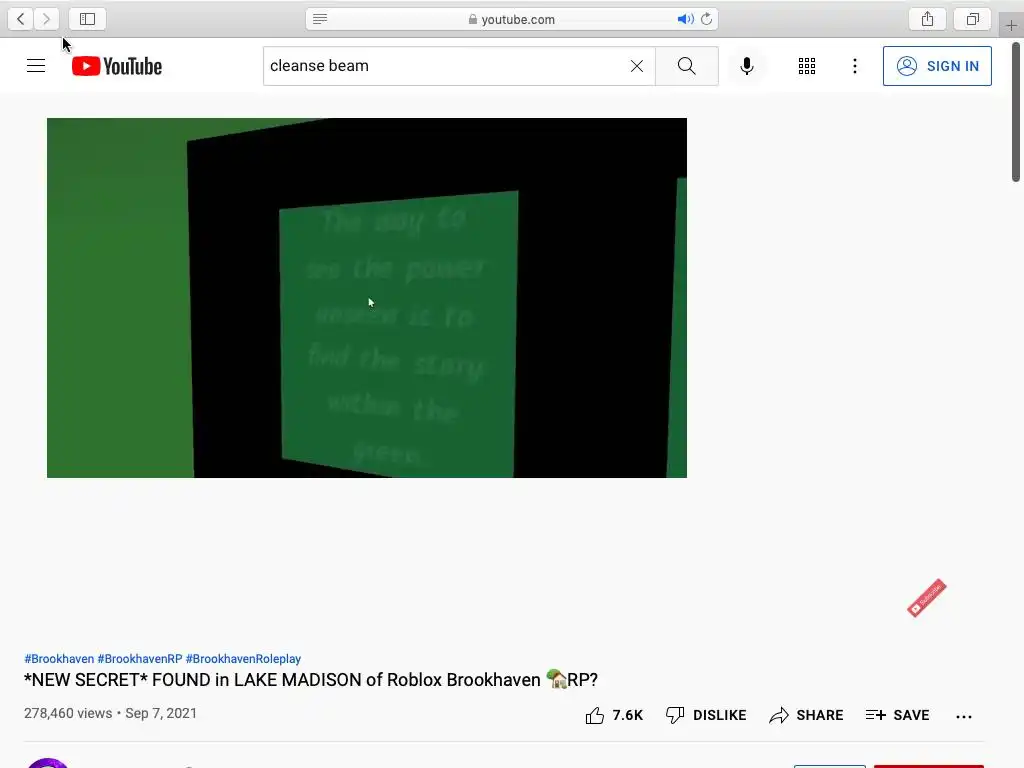Like the video with thumbs up
Image resolution: width=1024 pixels, height=768 pixels.
click(x=614, y=716)
